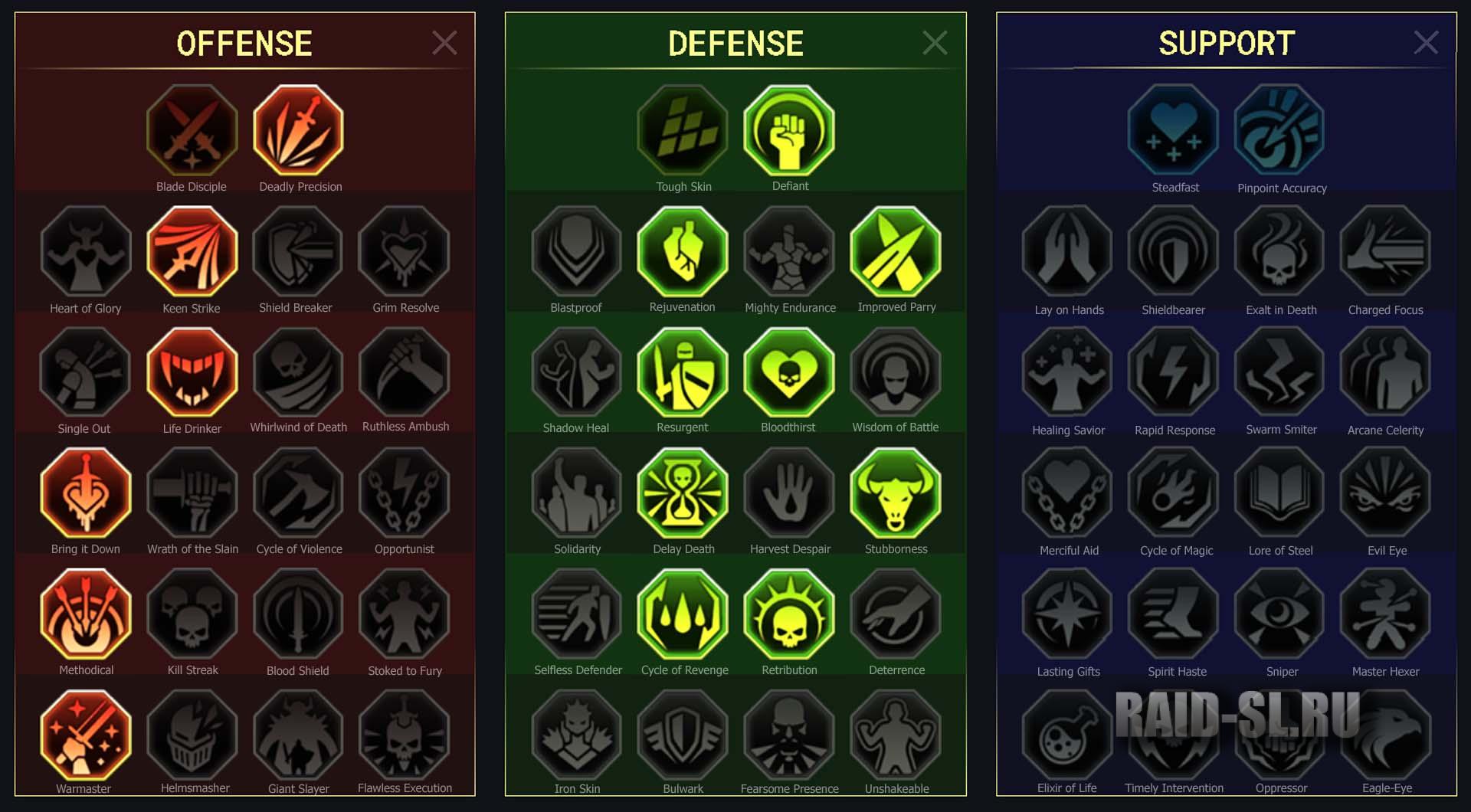Pick the Retribution skull mastery

[789, 614]
